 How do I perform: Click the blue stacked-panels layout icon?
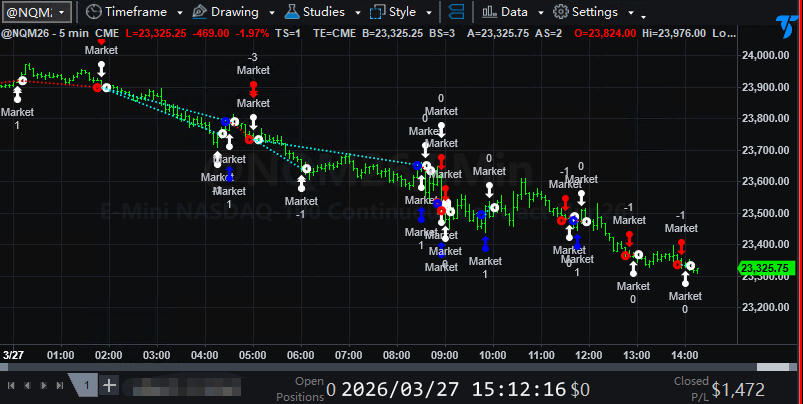click(x=455, y=12)
